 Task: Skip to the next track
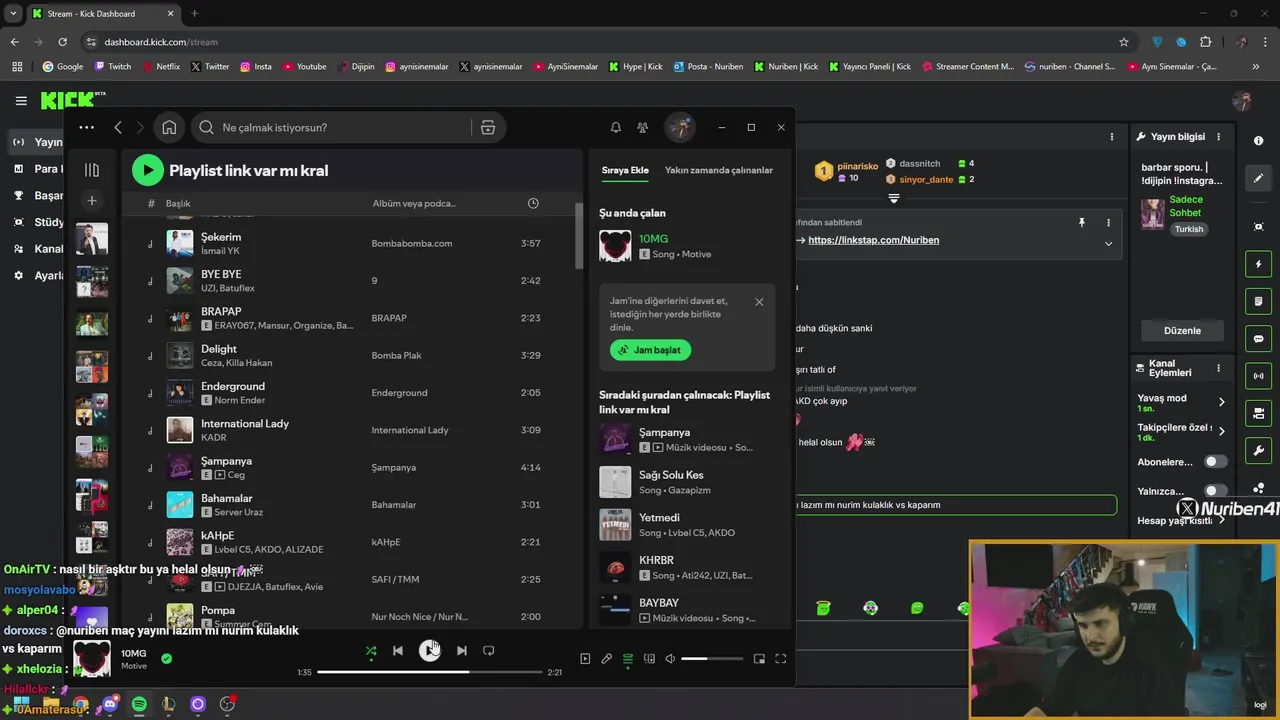461,651
